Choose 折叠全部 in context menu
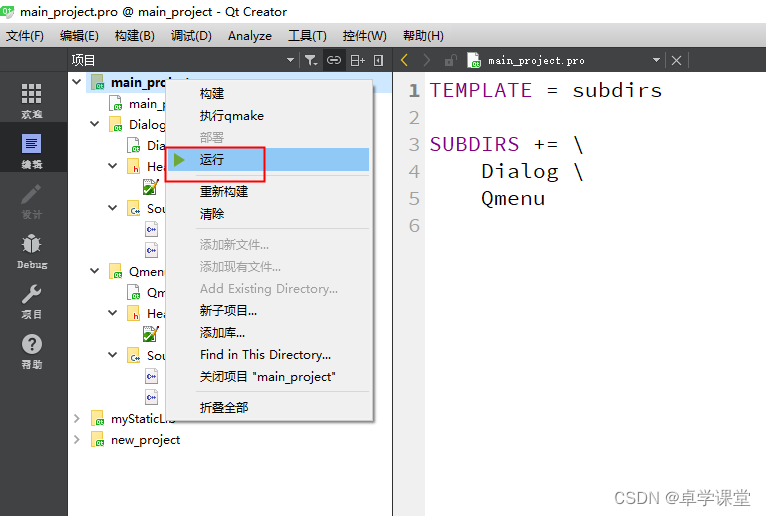Viewport: 766px width, 516px height. point(269,407)
